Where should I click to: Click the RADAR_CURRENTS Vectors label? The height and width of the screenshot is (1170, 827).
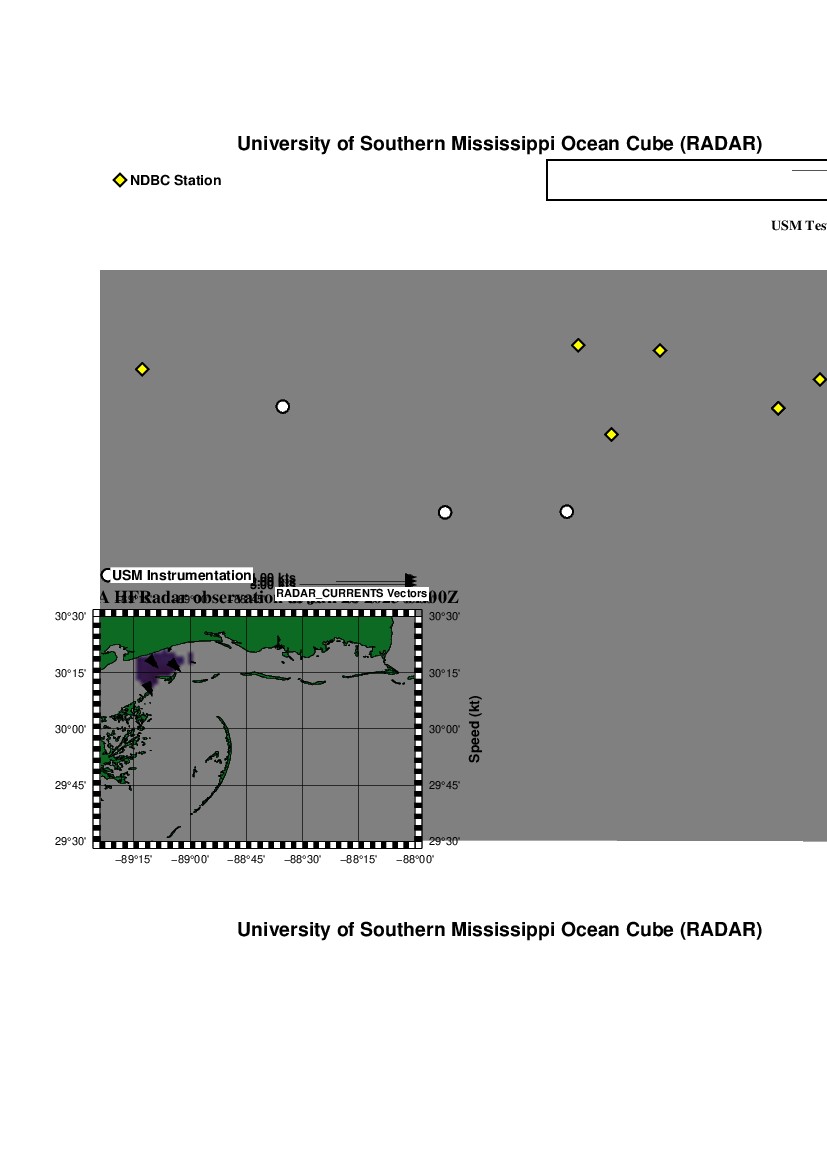(x=351, y=594)
